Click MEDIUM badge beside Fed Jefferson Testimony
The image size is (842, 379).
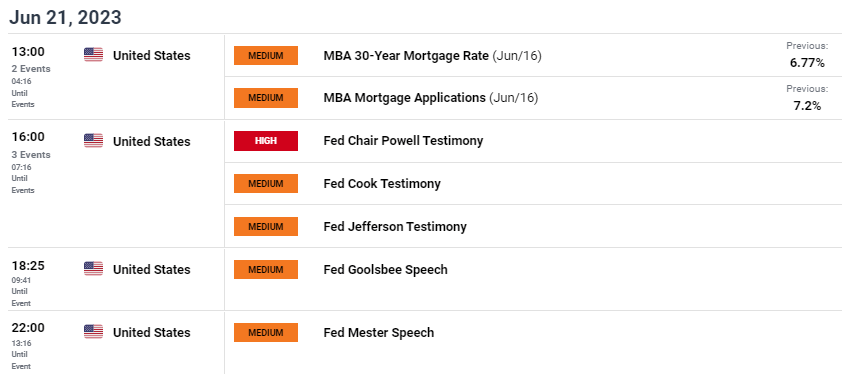click(x=266, y=227)
